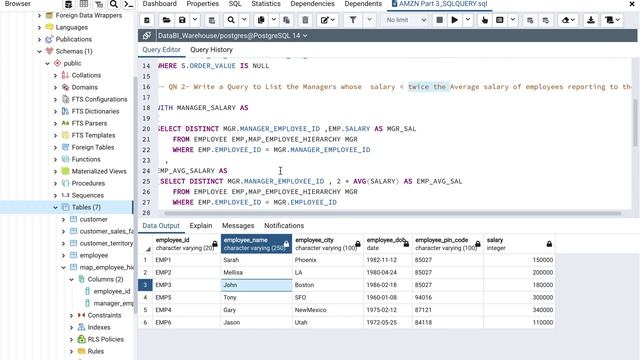Select the Materialized Views tree item
640x360 pixels.
coord(99,171)
